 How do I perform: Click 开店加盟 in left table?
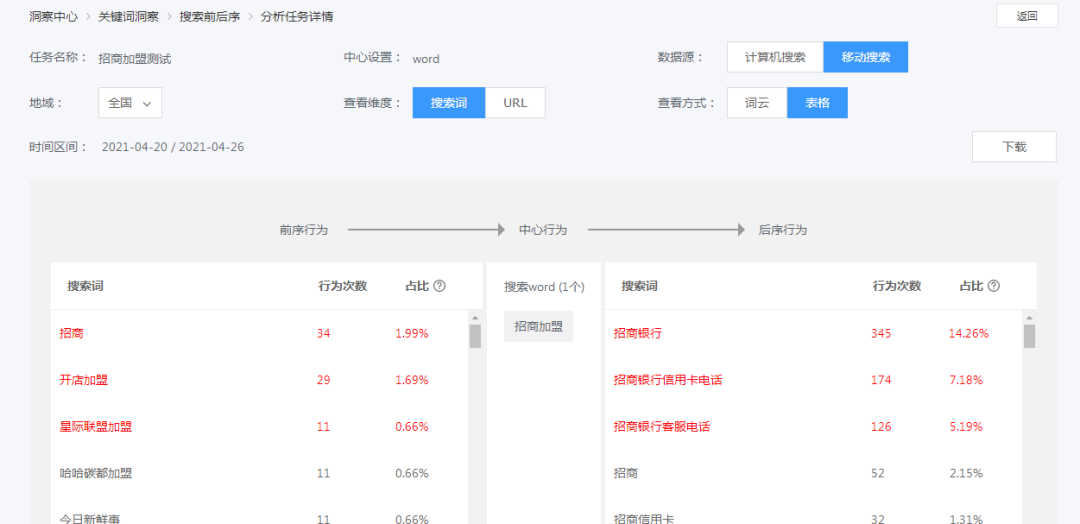point(83,380)
